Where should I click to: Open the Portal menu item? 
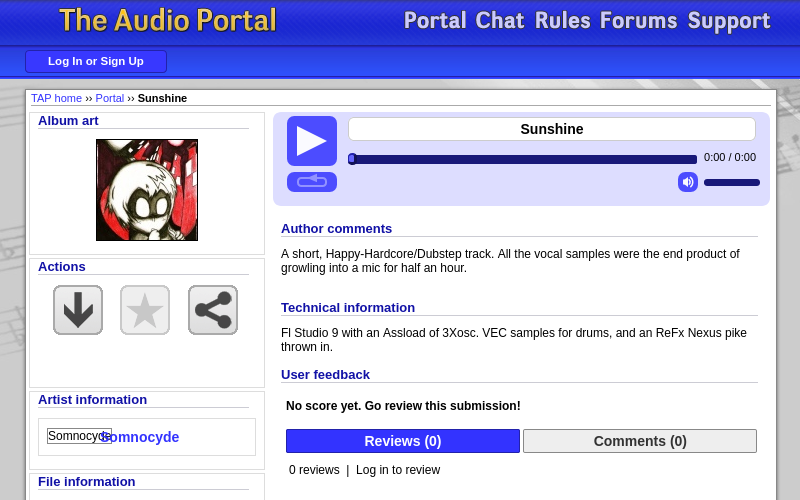coord(434,21)
